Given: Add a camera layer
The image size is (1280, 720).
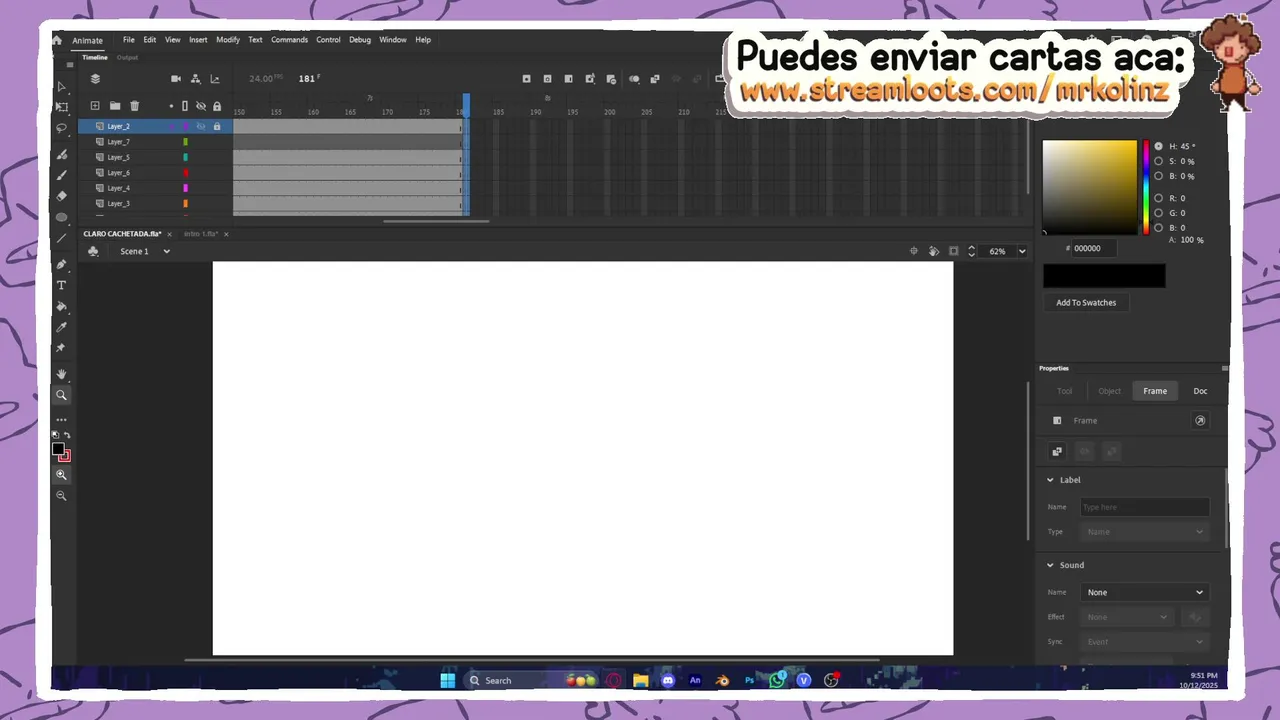Looking at the screenshot, I should coord(176,79).
